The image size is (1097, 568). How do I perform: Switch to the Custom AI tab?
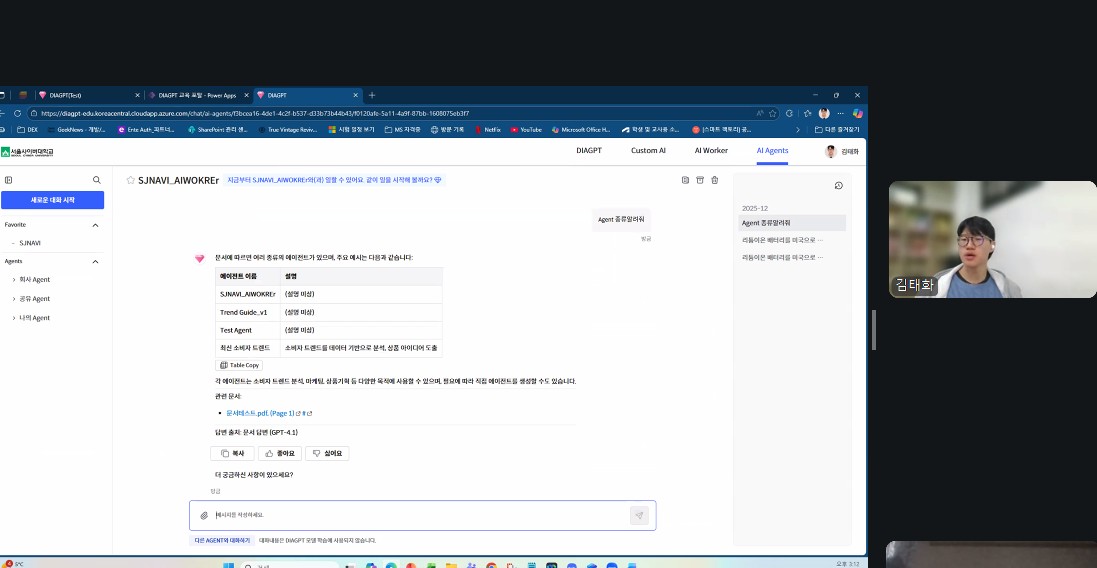[x=649, y=150]
